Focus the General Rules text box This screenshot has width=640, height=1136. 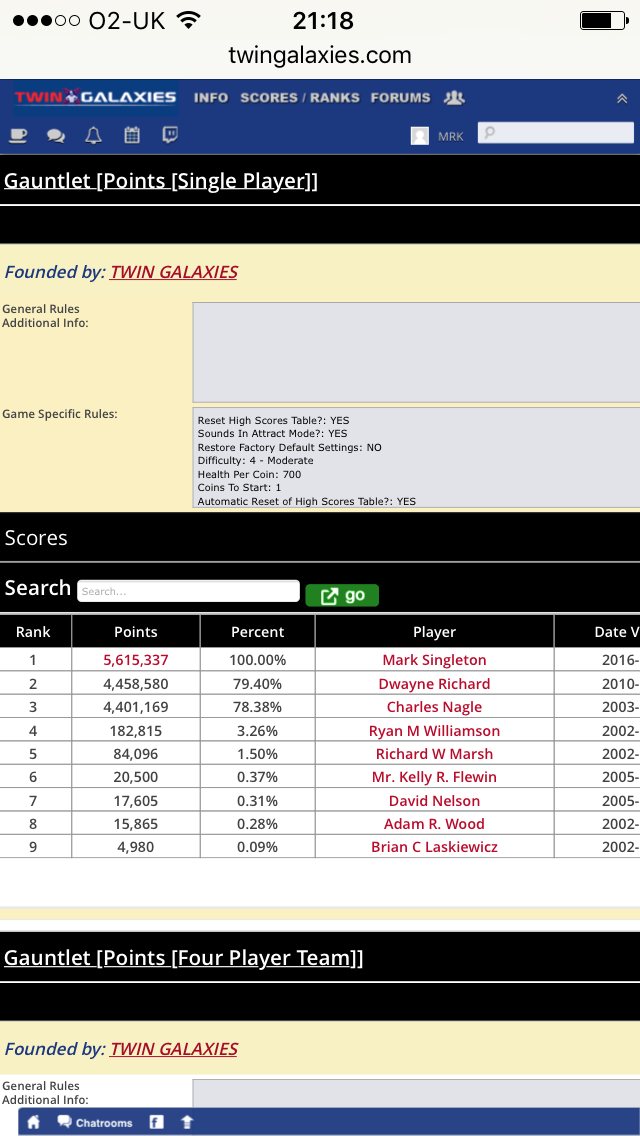click(416, 352)
